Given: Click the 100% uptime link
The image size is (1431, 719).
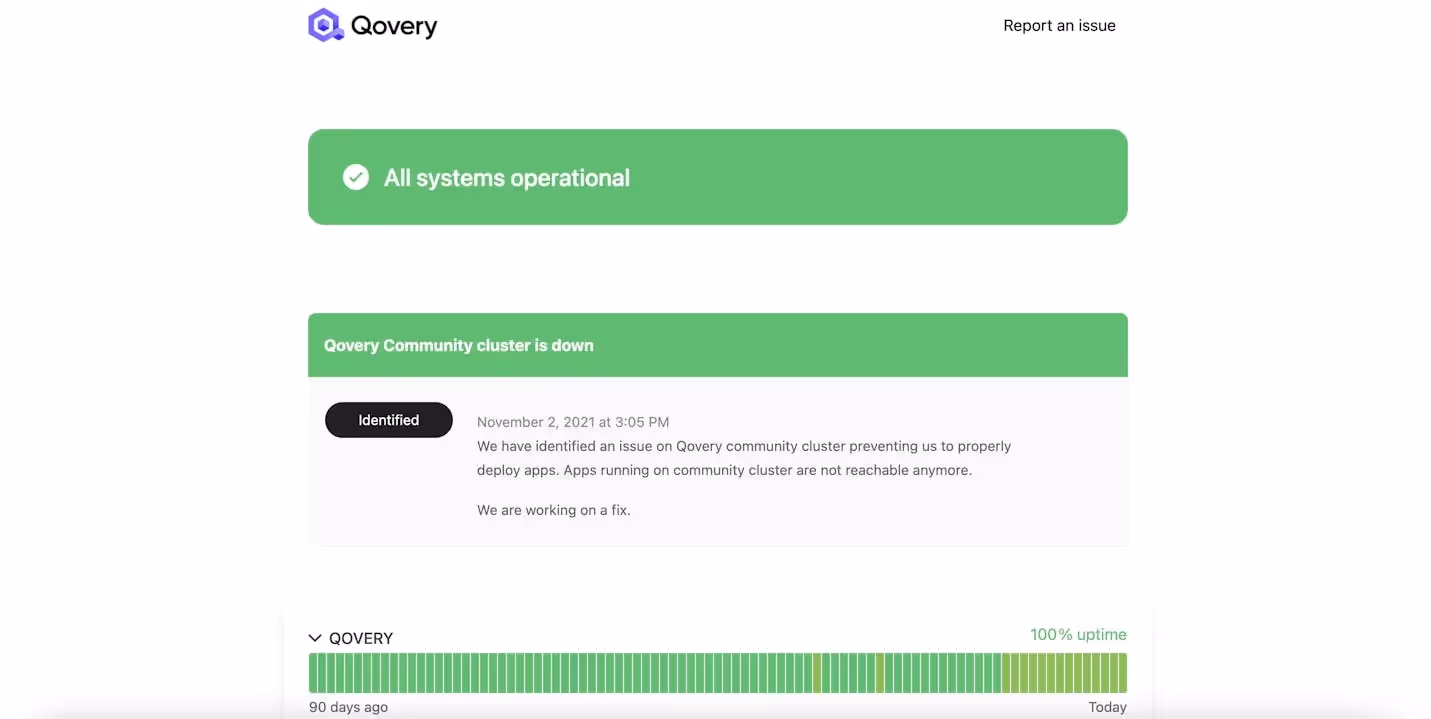Looking at the screenshot, I should [1078, 634].
